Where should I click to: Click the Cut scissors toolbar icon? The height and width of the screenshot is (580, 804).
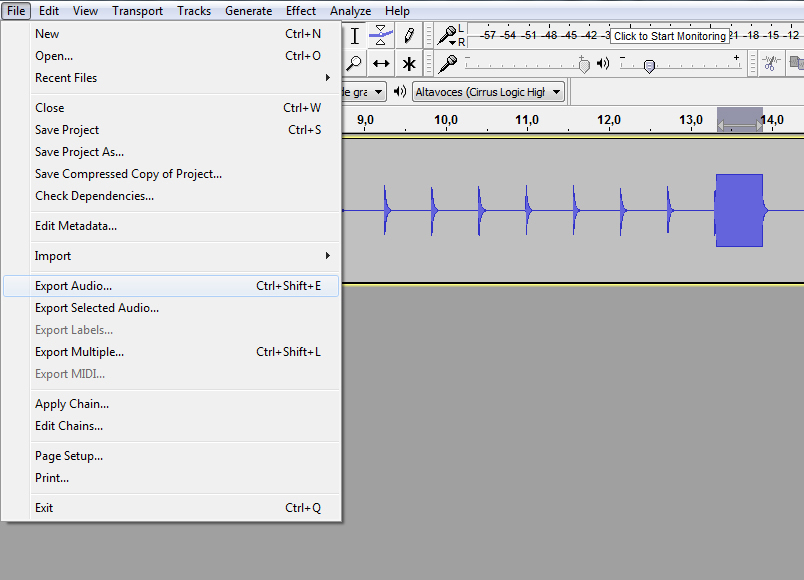(770, 64)
